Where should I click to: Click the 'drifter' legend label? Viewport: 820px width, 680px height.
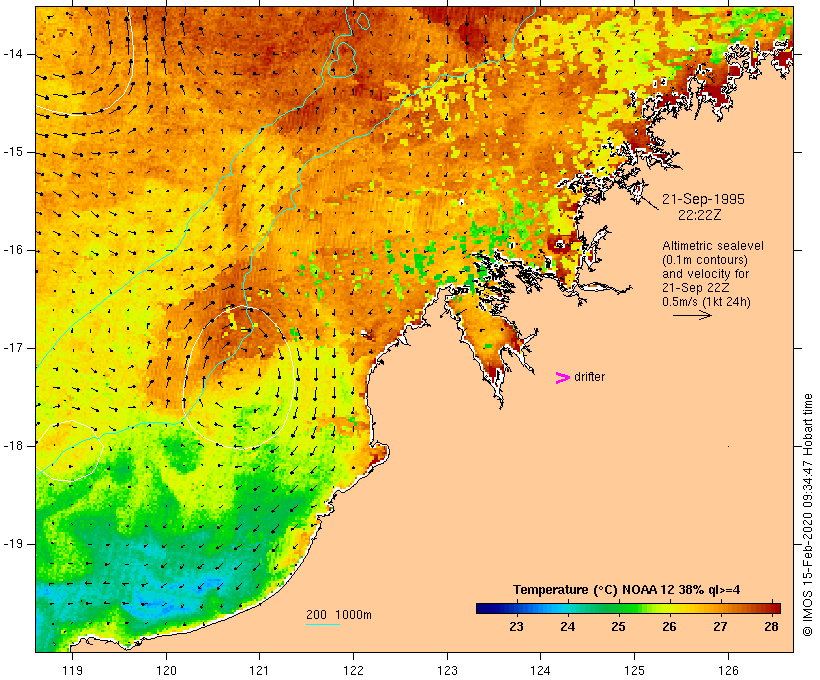[589, 377]
